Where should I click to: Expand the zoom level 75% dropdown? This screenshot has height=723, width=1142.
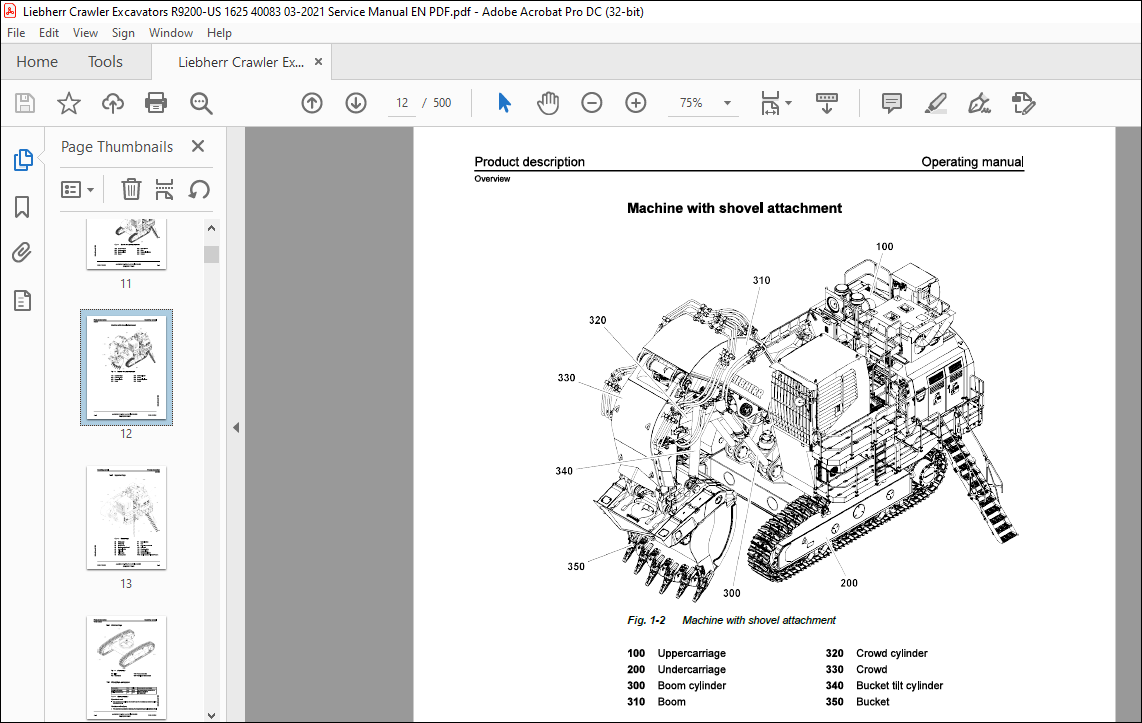tap(727, 103)
